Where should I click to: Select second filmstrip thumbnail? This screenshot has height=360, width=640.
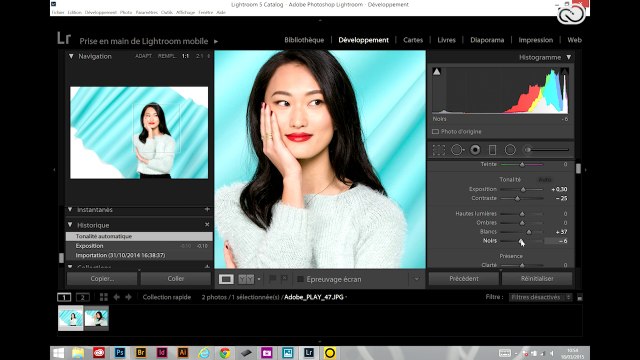(97, 318)
